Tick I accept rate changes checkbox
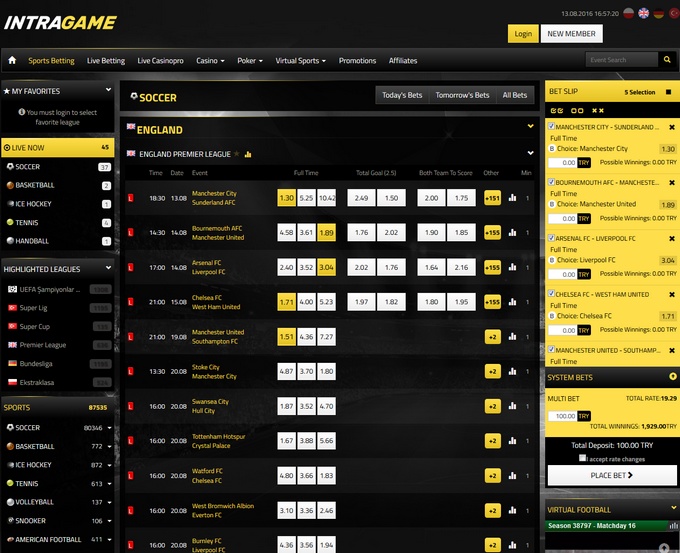The image size is (680, 553). pos(582,458)
